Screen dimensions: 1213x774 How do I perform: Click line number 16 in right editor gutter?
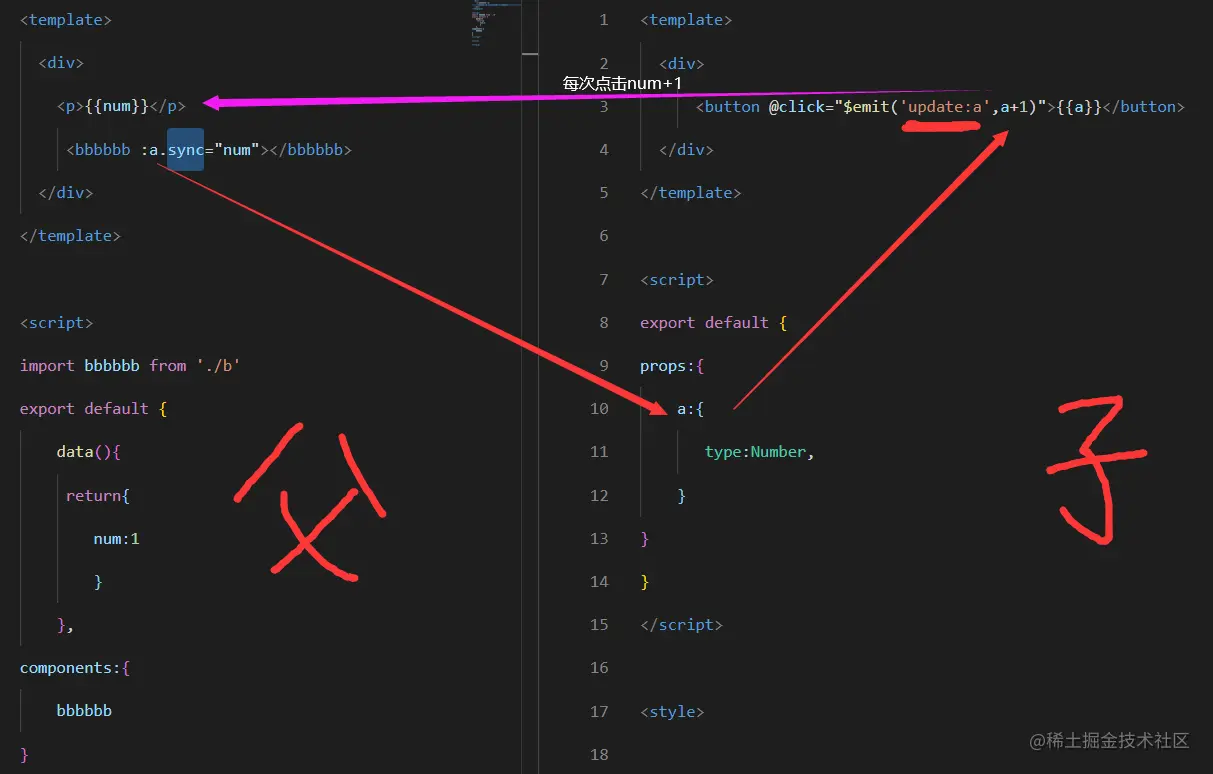click(599, 668)
